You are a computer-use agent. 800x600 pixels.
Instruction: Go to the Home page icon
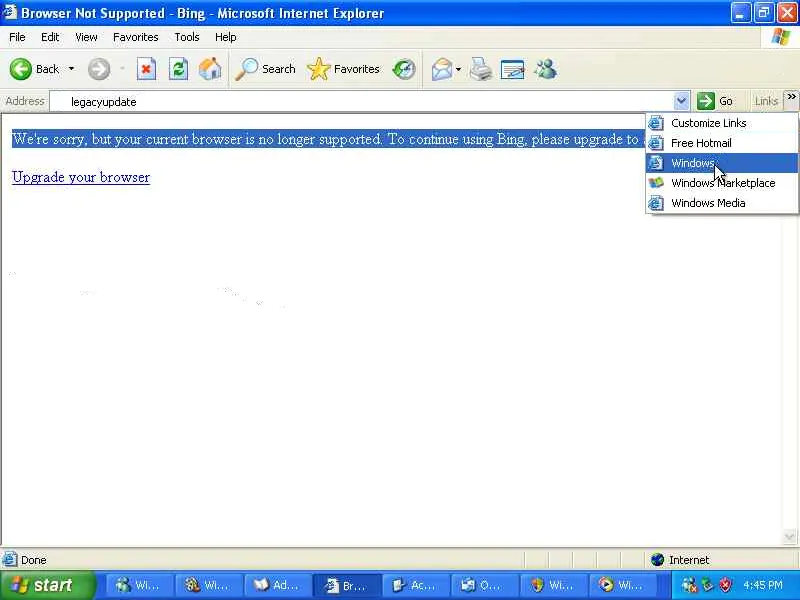point(210,69)
